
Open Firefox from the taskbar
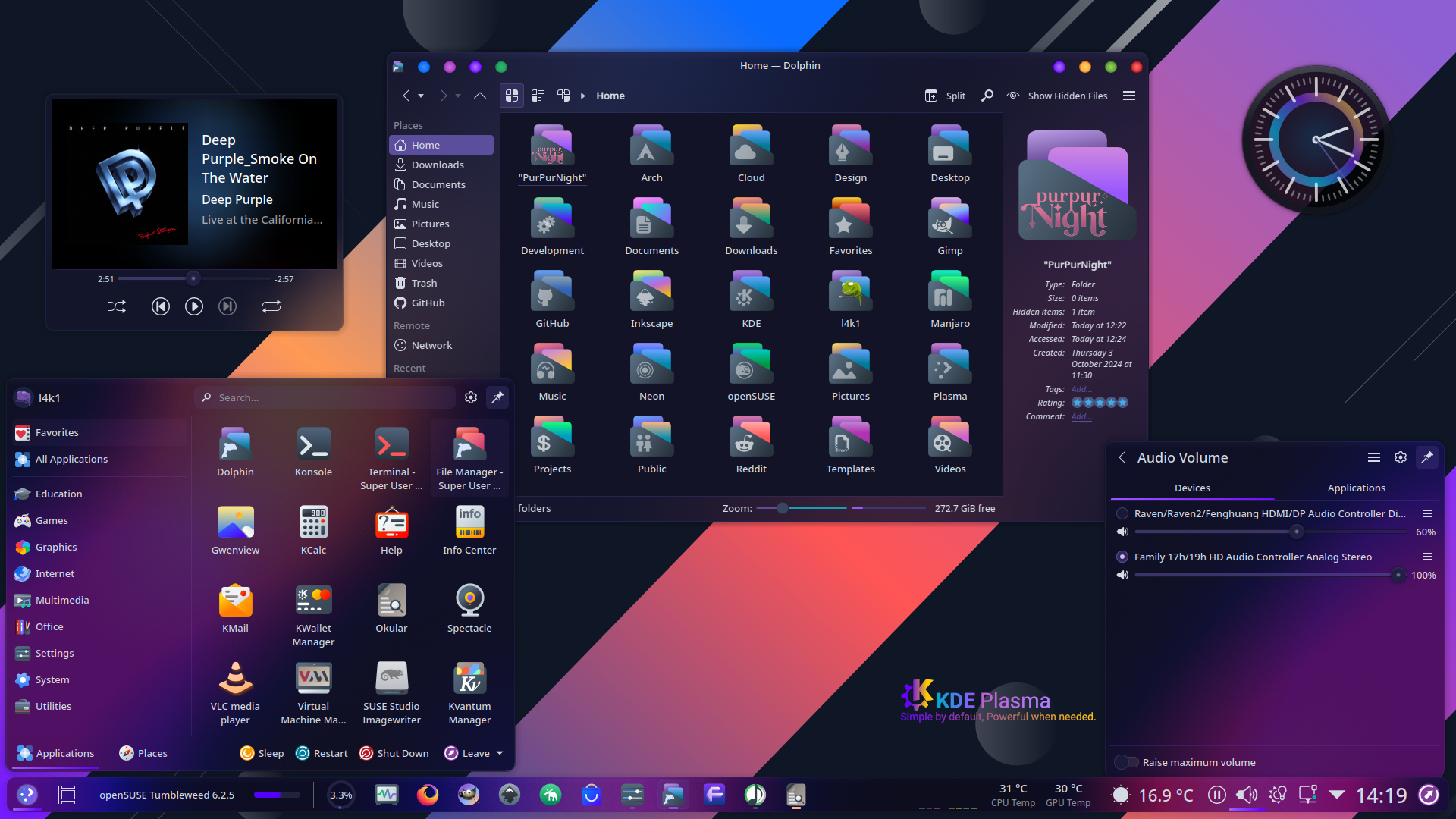[x=428, y=795]
